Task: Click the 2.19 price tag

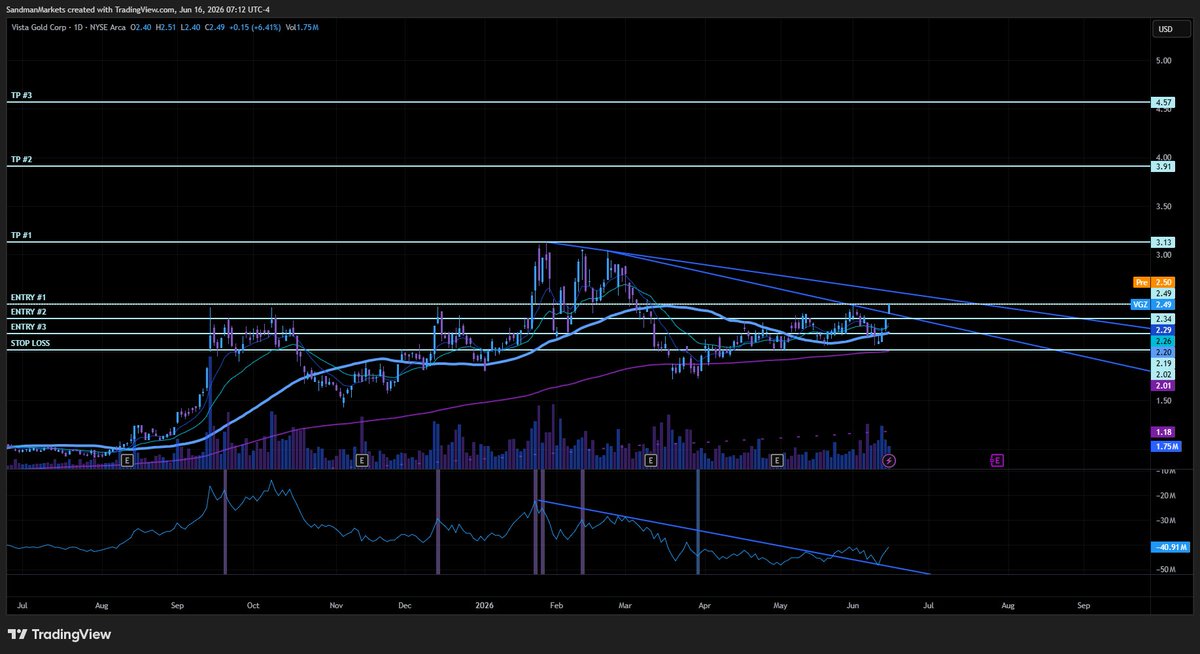Action: coord(1163,363)
